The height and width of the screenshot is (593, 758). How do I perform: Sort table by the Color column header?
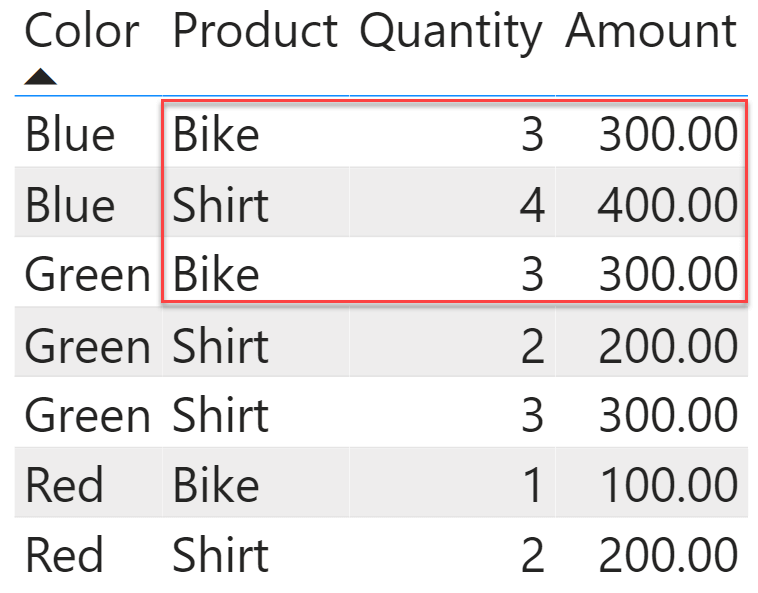coord(82,31)
